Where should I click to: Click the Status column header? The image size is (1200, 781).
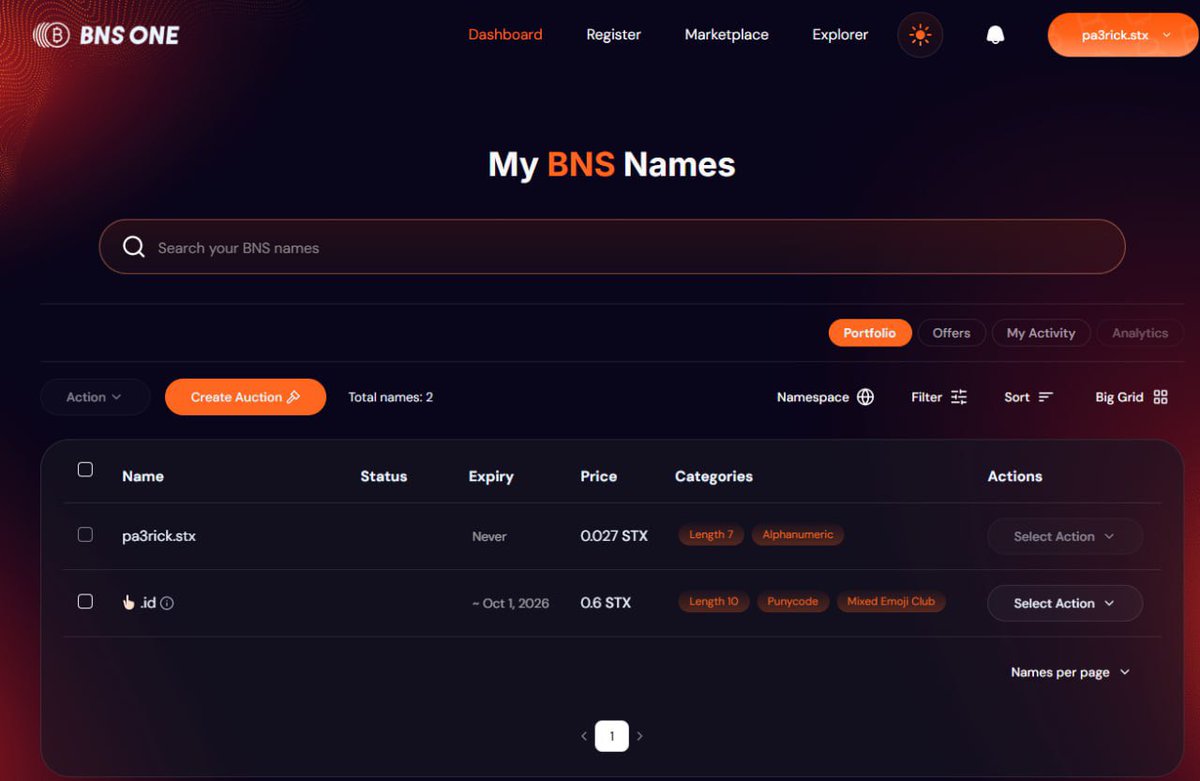[x=384, y=476]
